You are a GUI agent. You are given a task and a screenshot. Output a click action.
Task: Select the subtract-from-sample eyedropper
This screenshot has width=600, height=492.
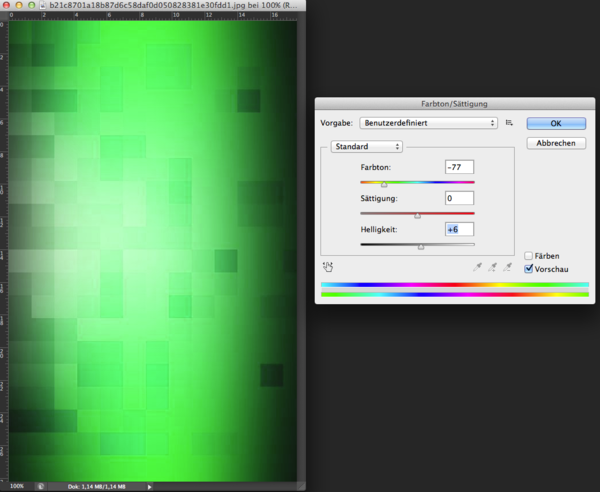pyautogui.click(x=507, y=267)
